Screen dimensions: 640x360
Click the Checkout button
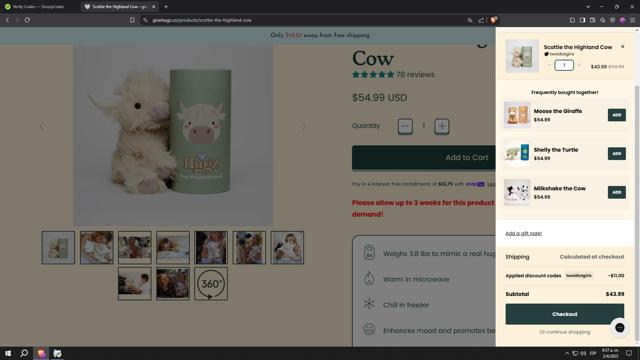click(564, 314)
